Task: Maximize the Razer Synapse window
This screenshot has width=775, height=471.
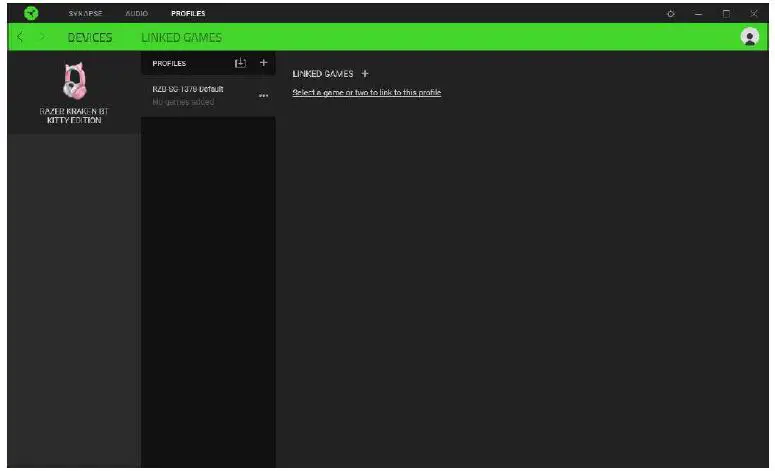Action: [726, 13]
